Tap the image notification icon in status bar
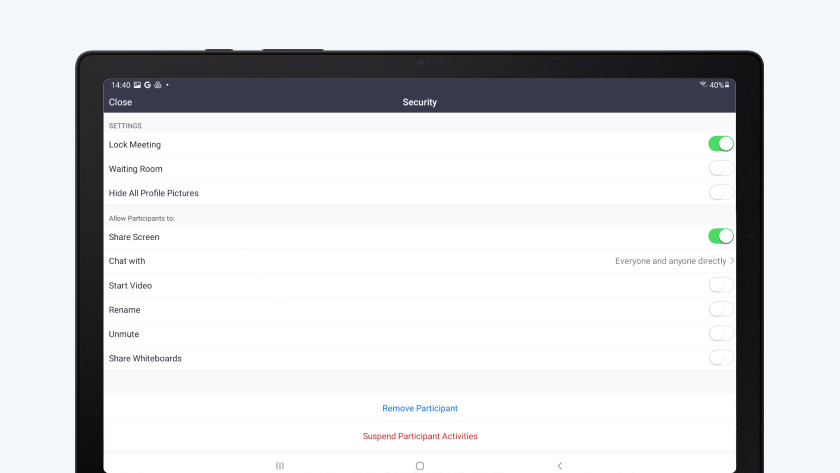Viewport: 840px width, 473px height. click(137, 85)
